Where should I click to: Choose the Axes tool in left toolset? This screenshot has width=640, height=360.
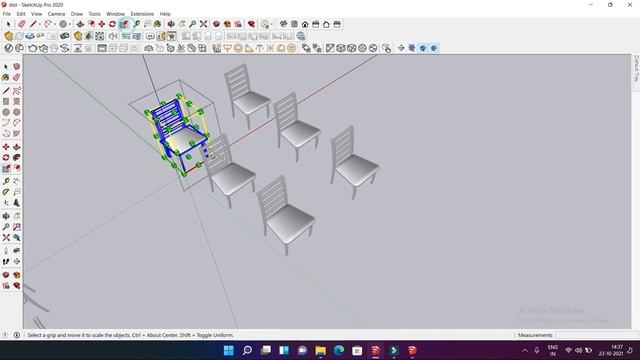pyautogui.click(x=6, y=203)
